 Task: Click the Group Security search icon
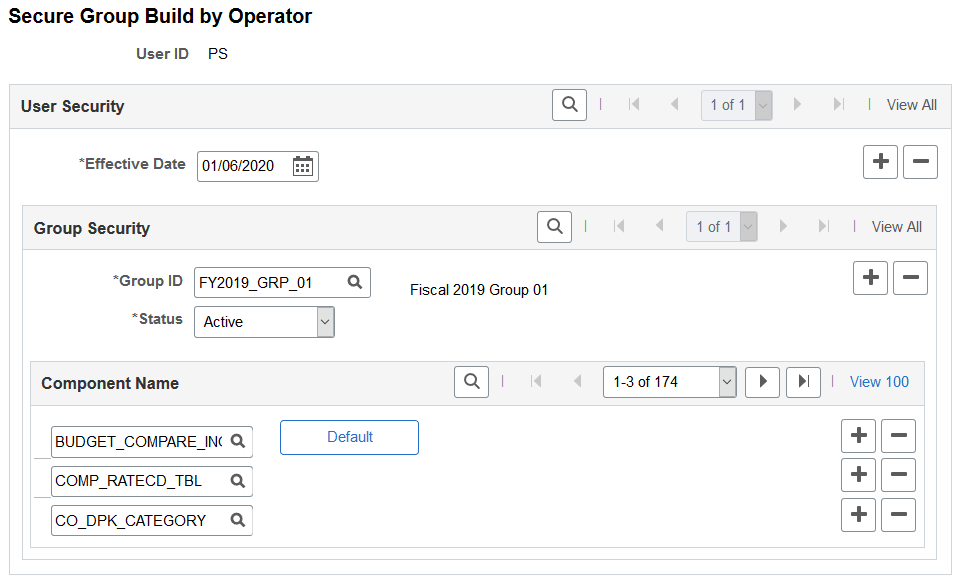click(554, 226)
